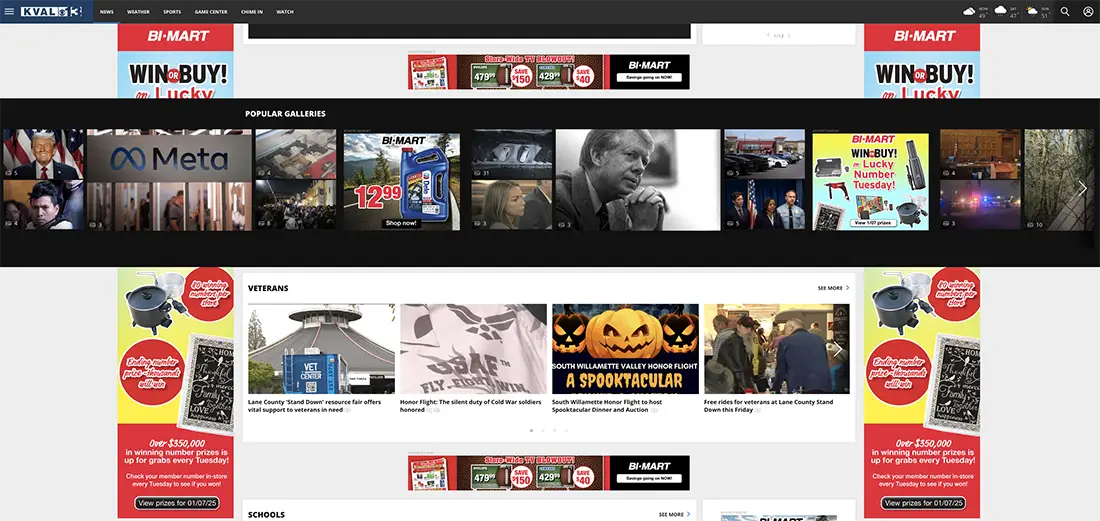Click the Popular Galleries heading
Screen dimensions: 1100x521
285,114
